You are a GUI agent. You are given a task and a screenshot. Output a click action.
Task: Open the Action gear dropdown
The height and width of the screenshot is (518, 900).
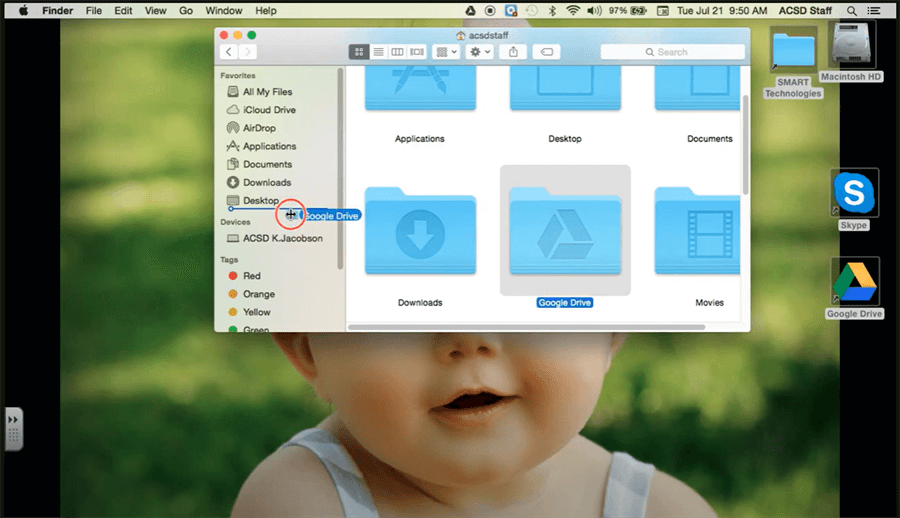480,51
